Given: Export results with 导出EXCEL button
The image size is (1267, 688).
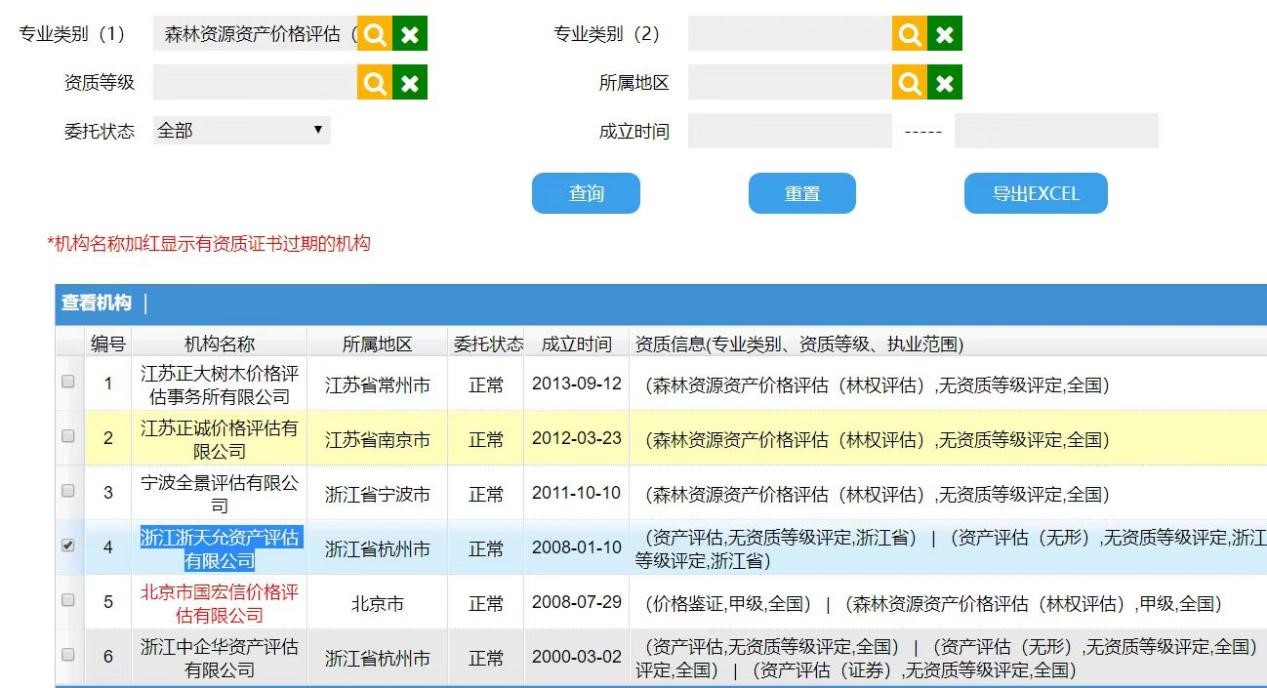Looking at the screenshot, I should pyautogui.click(x=1035, y=194).
